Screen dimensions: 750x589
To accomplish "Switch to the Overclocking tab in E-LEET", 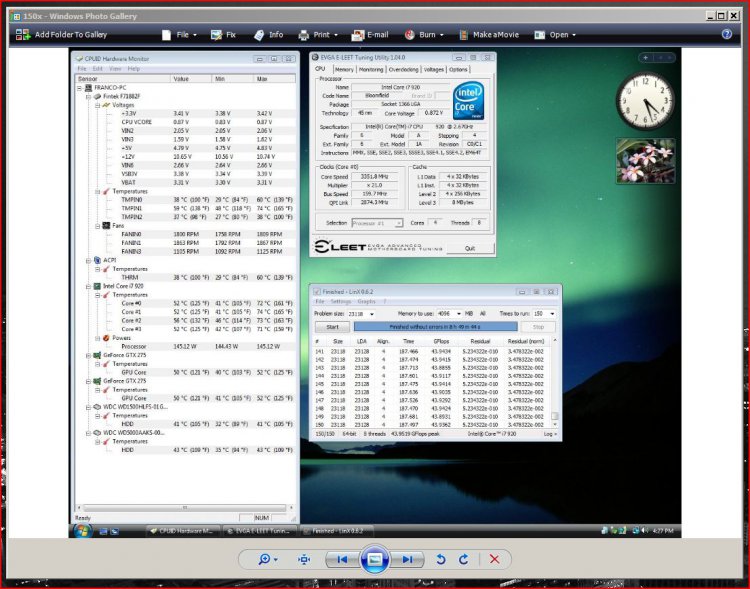I will 403,70.
